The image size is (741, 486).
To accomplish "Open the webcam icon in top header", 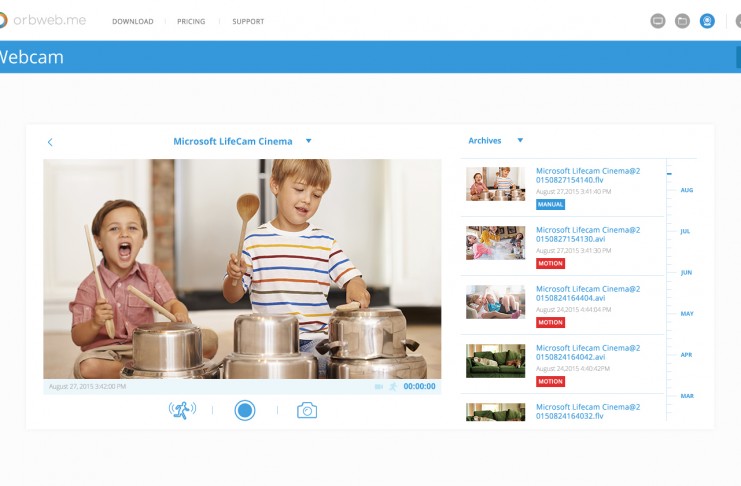I will pyautogui.click(x=707, y=21).
